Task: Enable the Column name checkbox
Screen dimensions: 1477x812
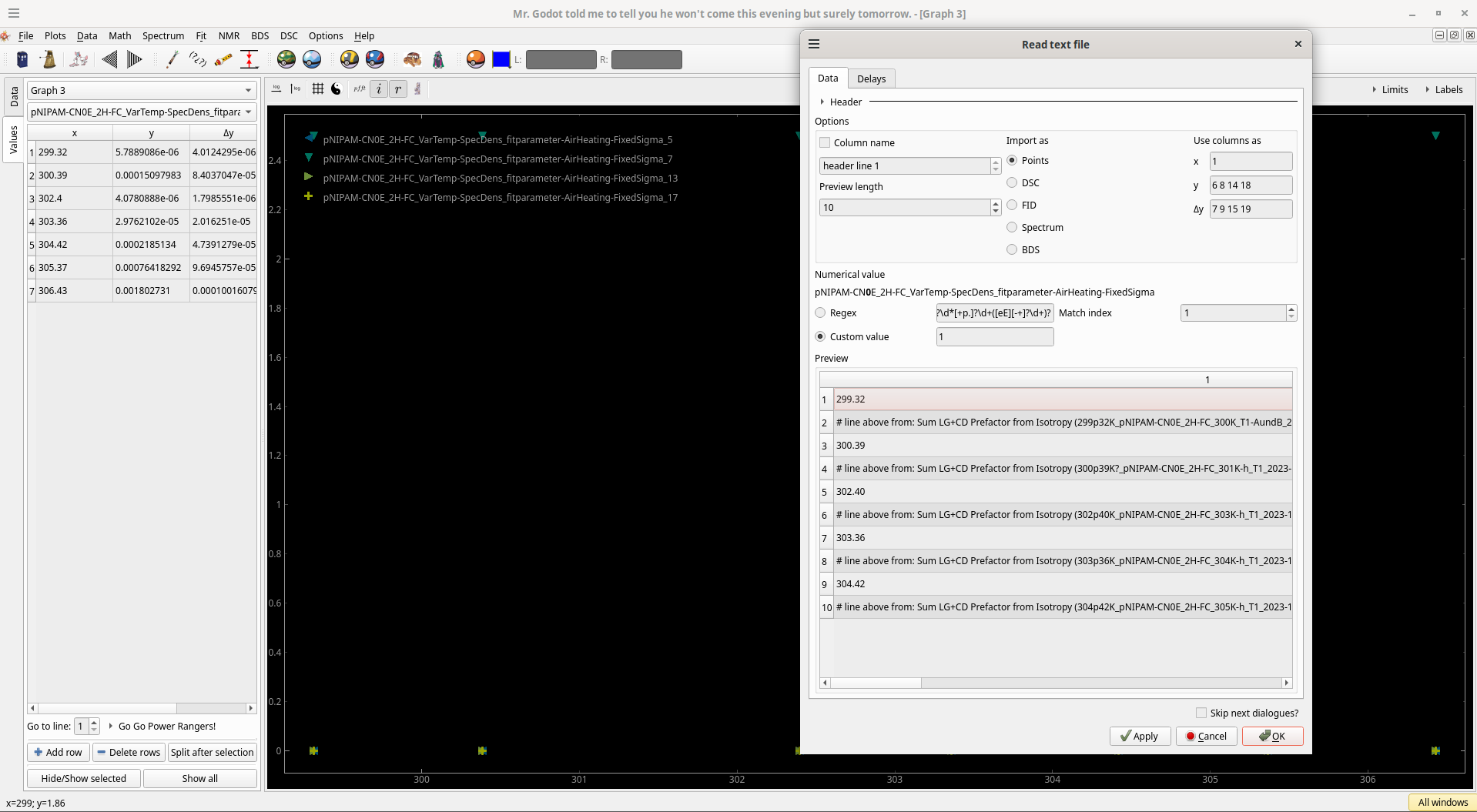Action: (825, 142)
